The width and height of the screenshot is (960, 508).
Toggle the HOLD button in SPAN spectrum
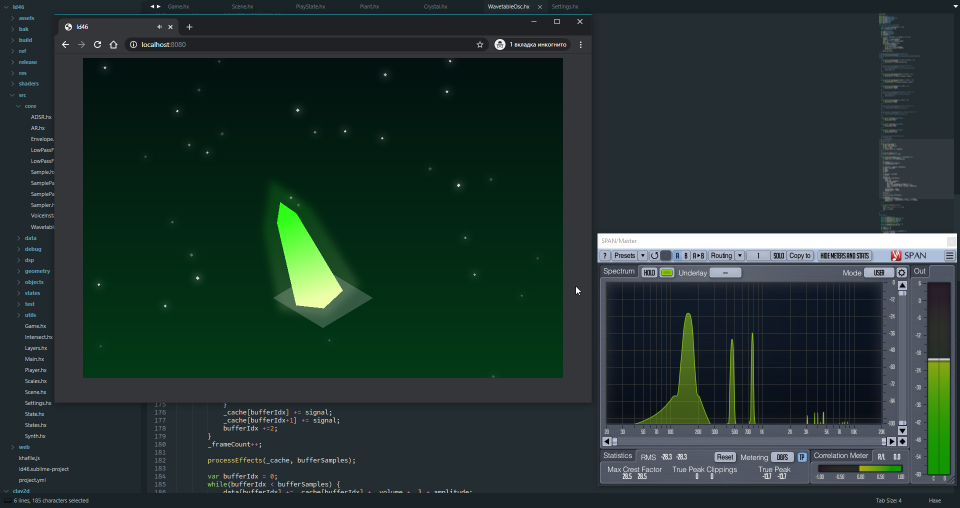(x=649, y=272)
